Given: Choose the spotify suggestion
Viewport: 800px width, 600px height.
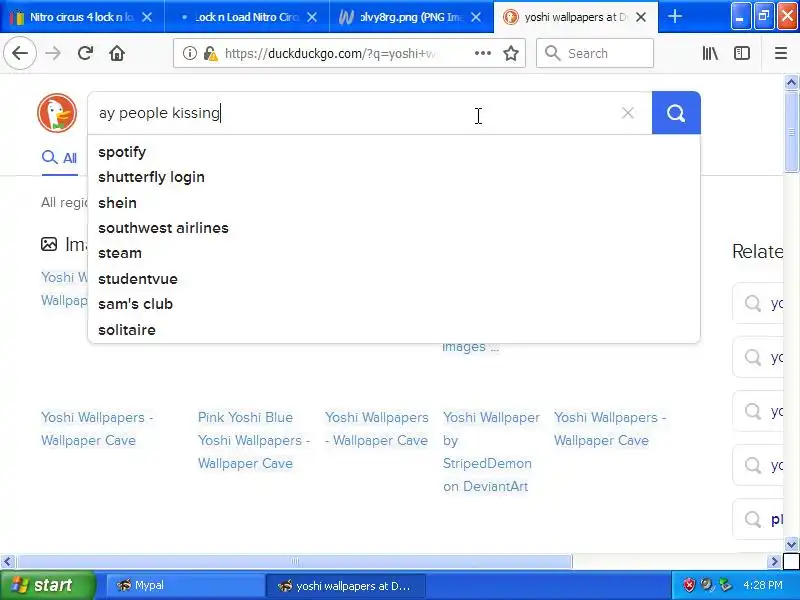Looking at the screenshot, I should (x=394, y=152).
